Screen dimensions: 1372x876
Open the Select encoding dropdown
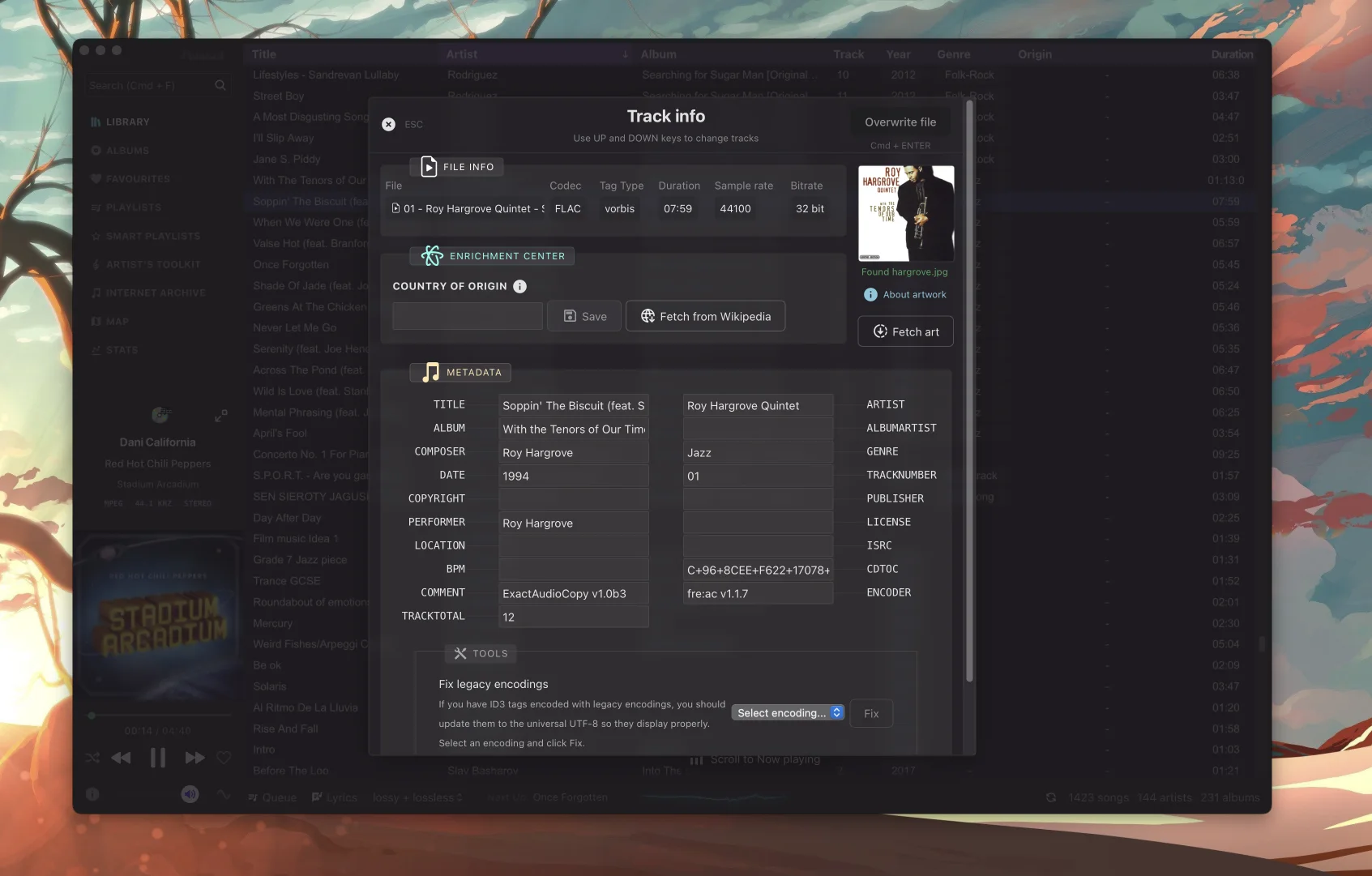click(x=787, y=713)
